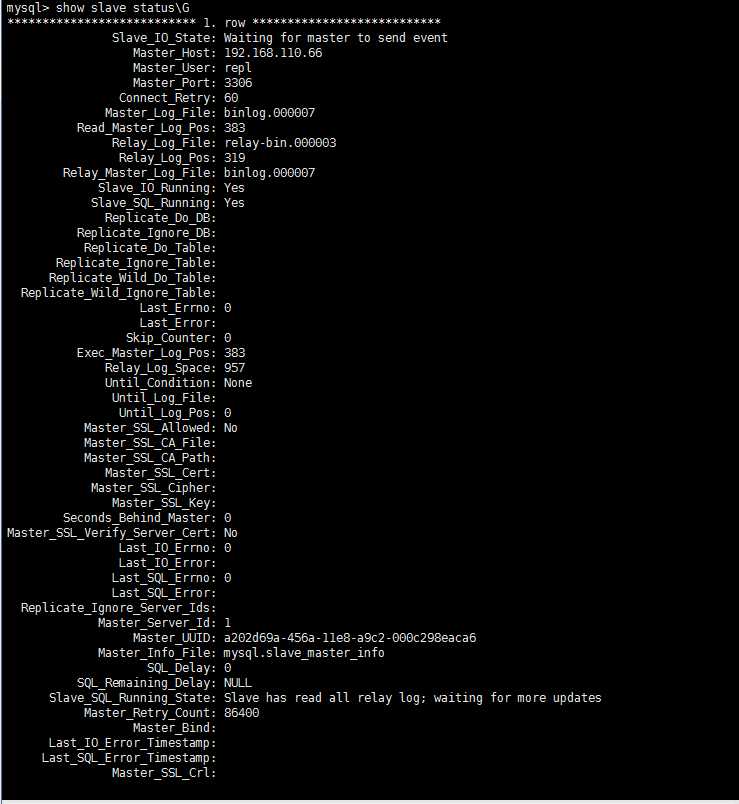Click the Slave_SQL_Running 'Yes' value
739x804 pixels.
click(x=234, y=203)
